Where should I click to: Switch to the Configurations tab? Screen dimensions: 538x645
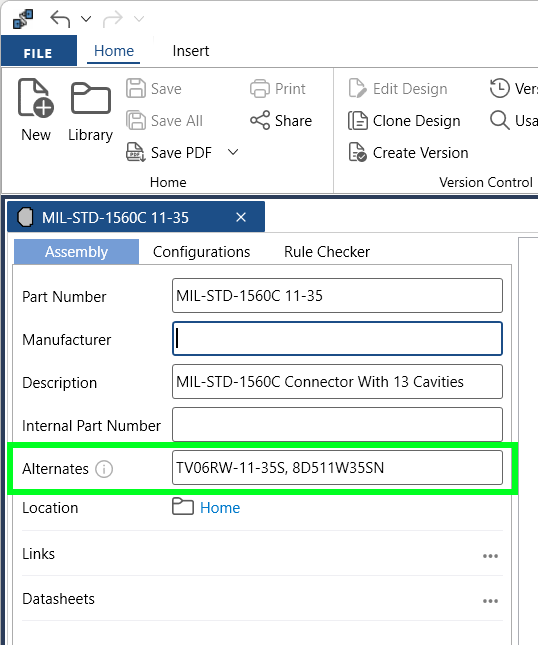(202, 251)
